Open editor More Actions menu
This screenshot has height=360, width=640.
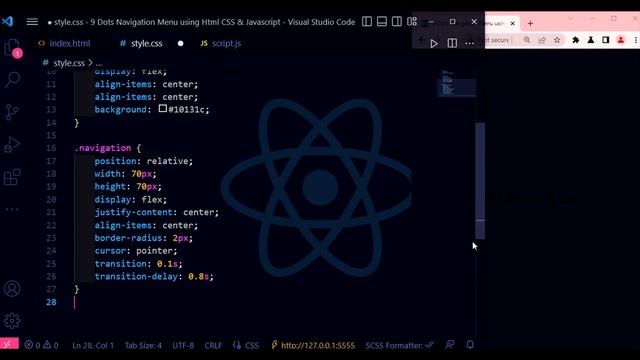point(469,43)
